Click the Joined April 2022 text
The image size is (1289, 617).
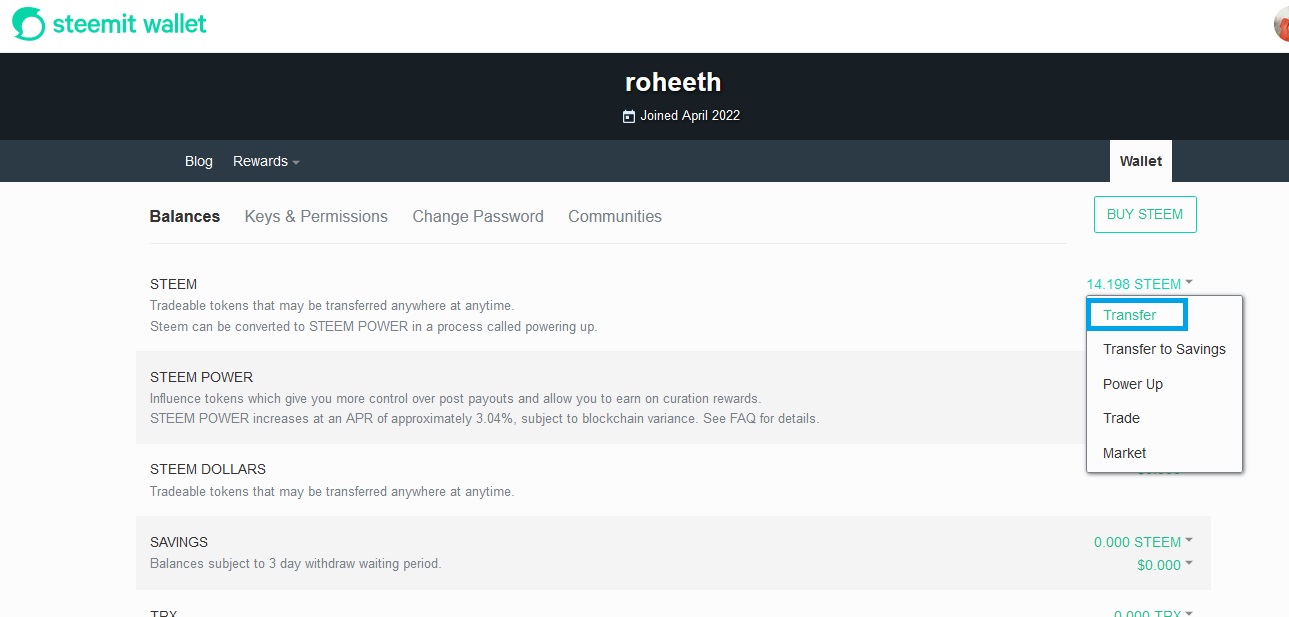click(690, 116)
